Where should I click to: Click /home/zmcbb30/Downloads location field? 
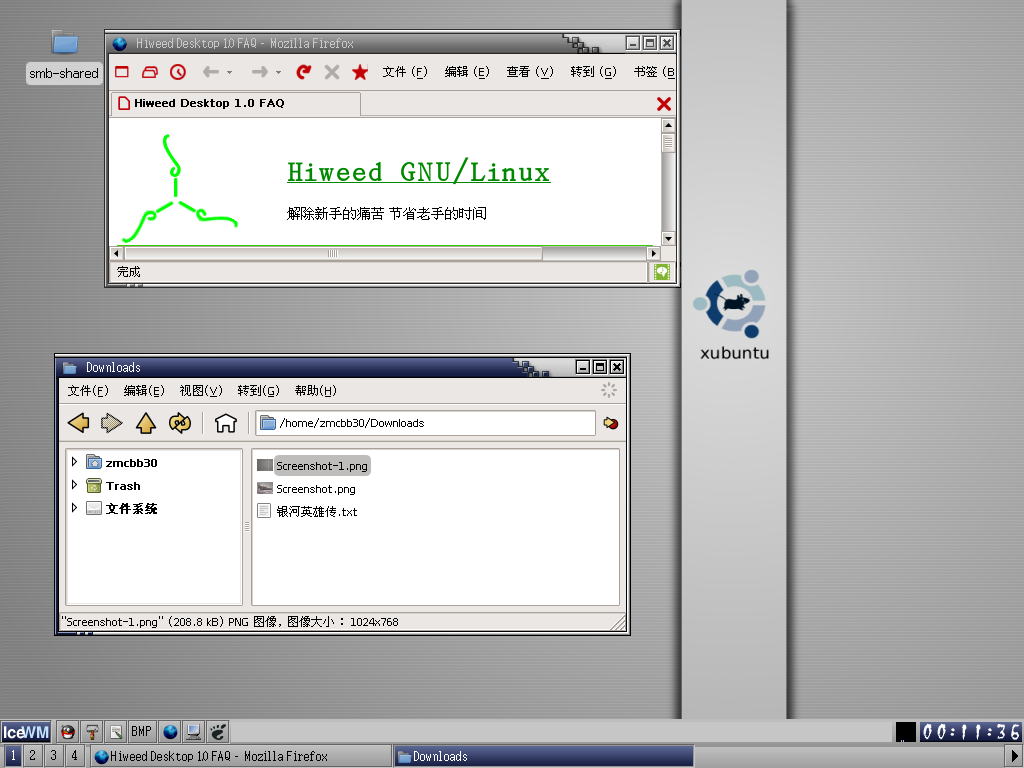pos(426,423)
